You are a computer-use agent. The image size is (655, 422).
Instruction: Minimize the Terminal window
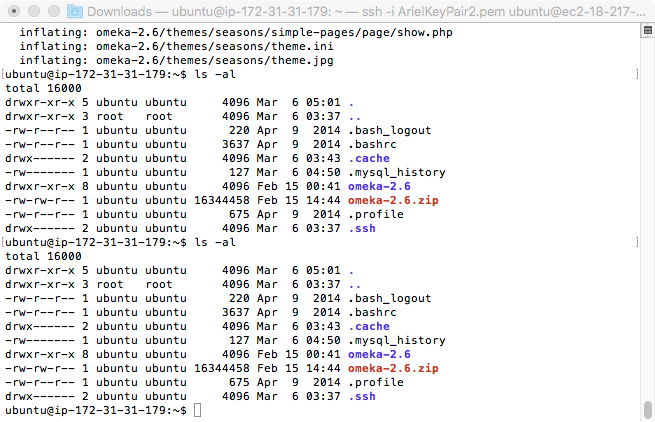click(x=34, y=11)
